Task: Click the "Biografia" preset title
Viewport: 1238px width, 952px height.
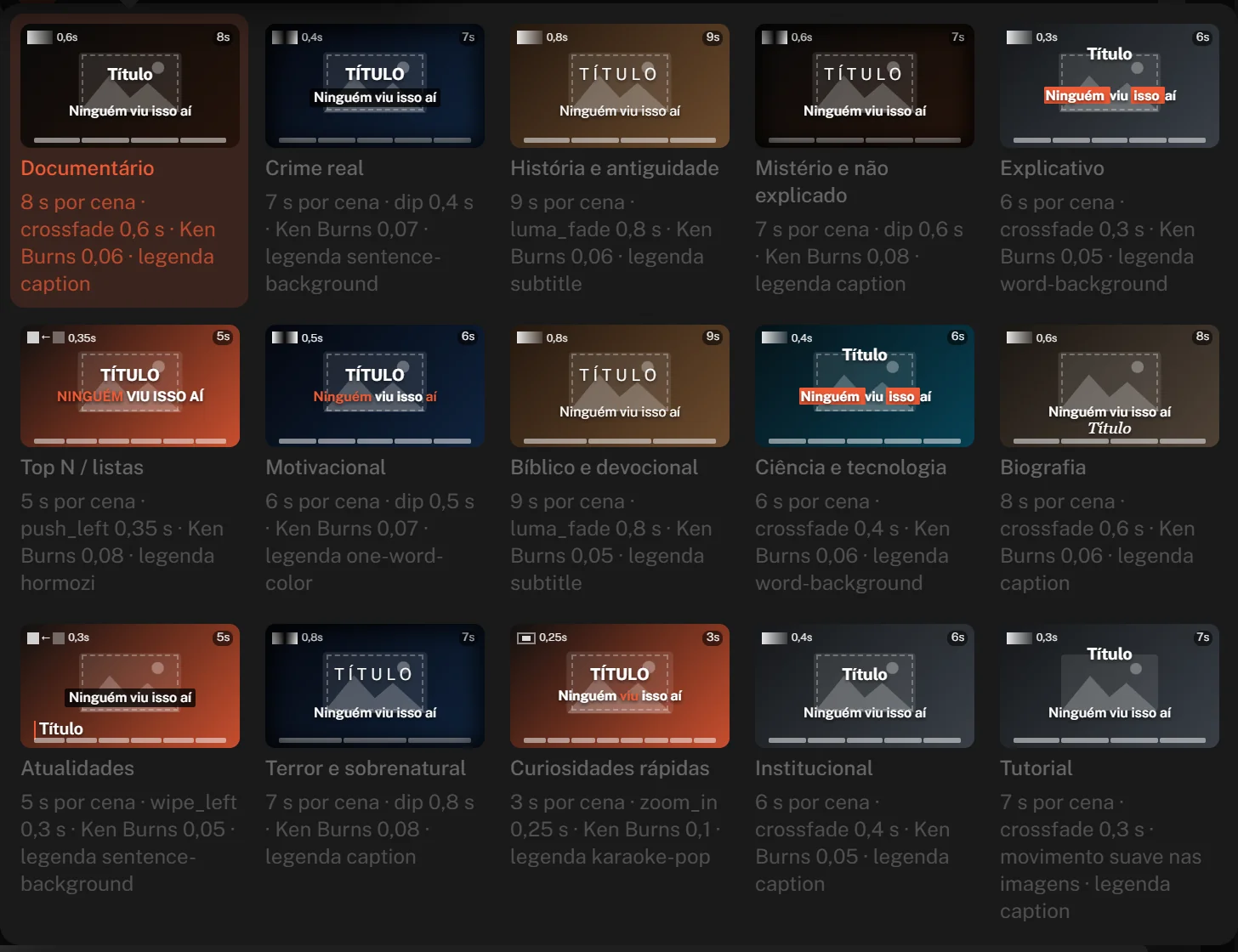Action: pyautogui.click(x=1042, y=467)
